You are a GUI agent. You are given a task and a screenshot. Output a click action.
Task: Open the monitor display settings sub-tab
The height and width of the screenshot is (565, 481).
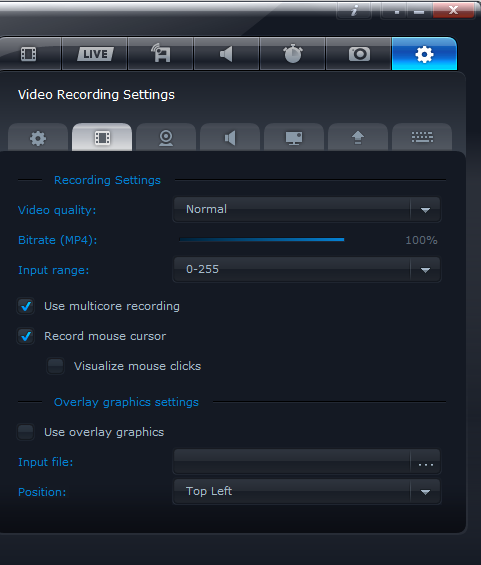click(294, 138)
